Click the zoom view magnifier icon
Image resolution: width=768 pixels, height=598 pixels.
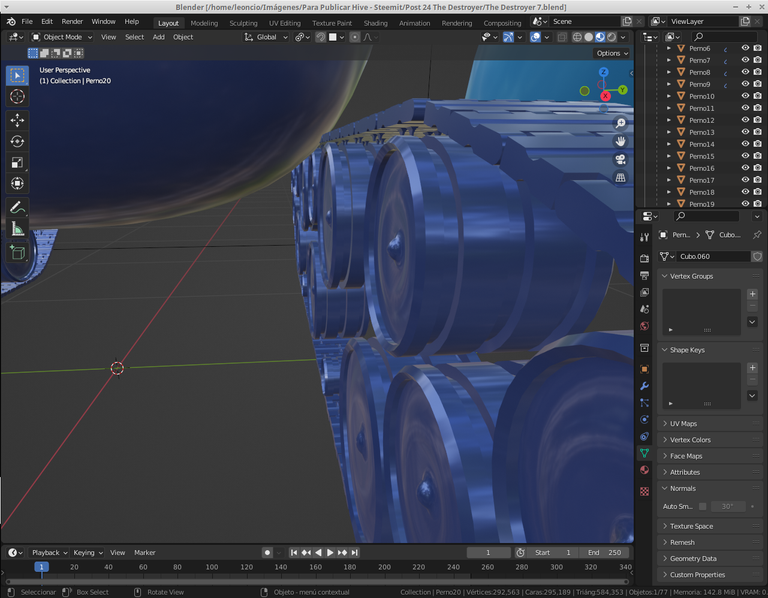point(620,123)
